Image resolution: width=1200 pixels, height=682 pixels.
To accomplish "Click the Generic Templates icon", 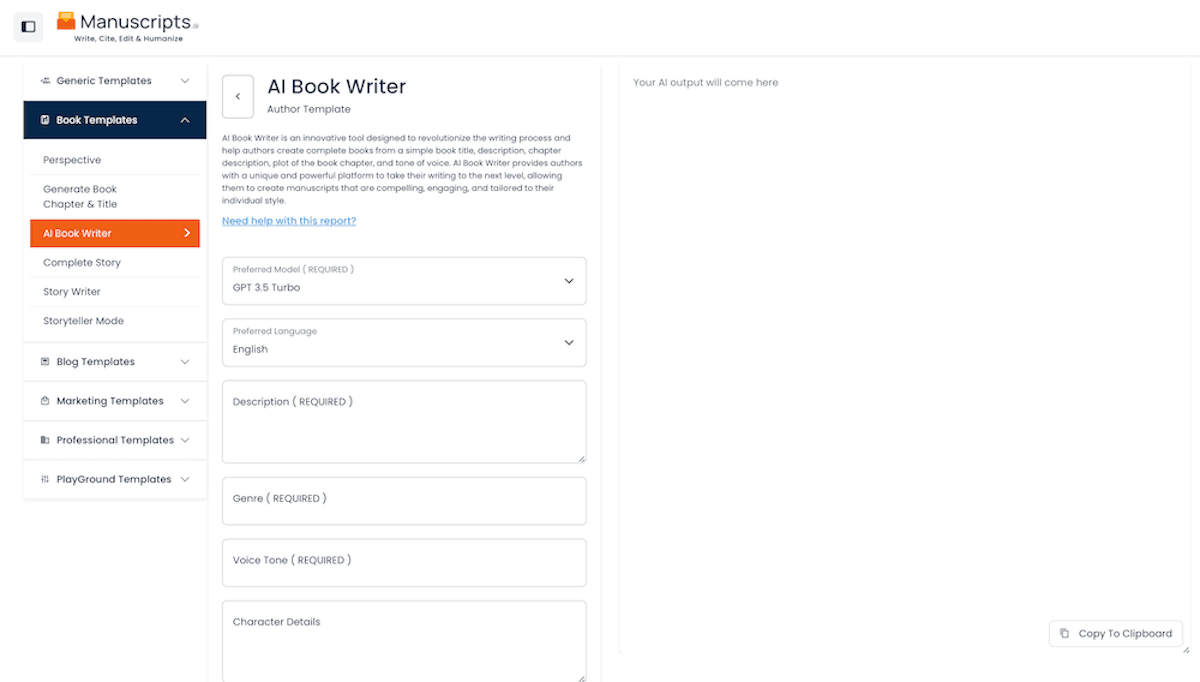I will click(x=45, y=81).
